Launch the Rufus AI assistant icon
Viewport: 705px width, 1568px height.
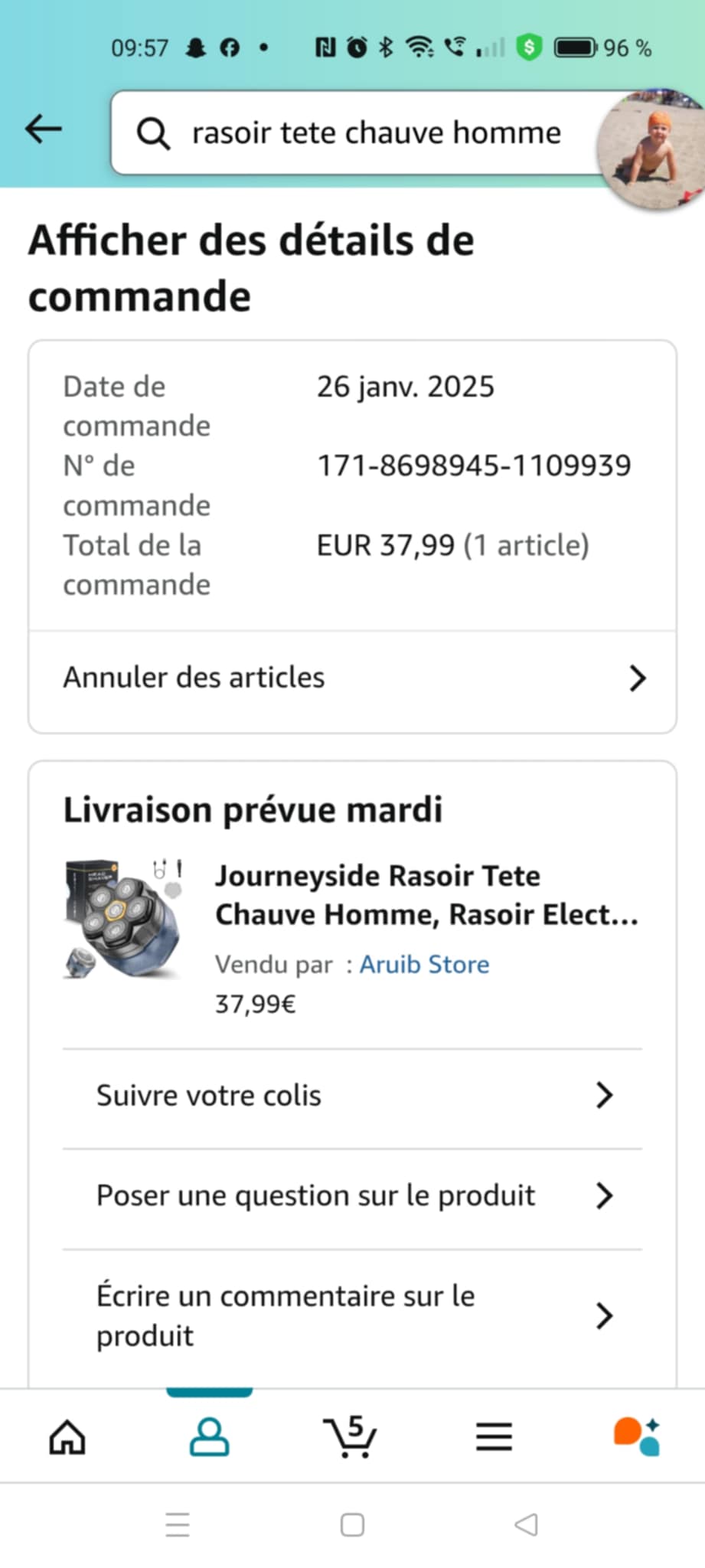[636, 1436]
